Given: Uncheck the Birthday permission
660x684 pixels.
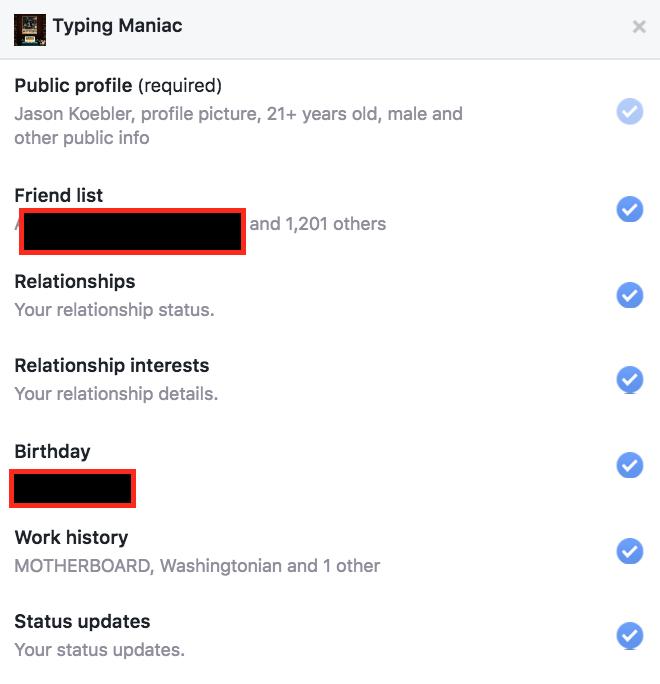Looking at the screenshot, I should [629, 465].
